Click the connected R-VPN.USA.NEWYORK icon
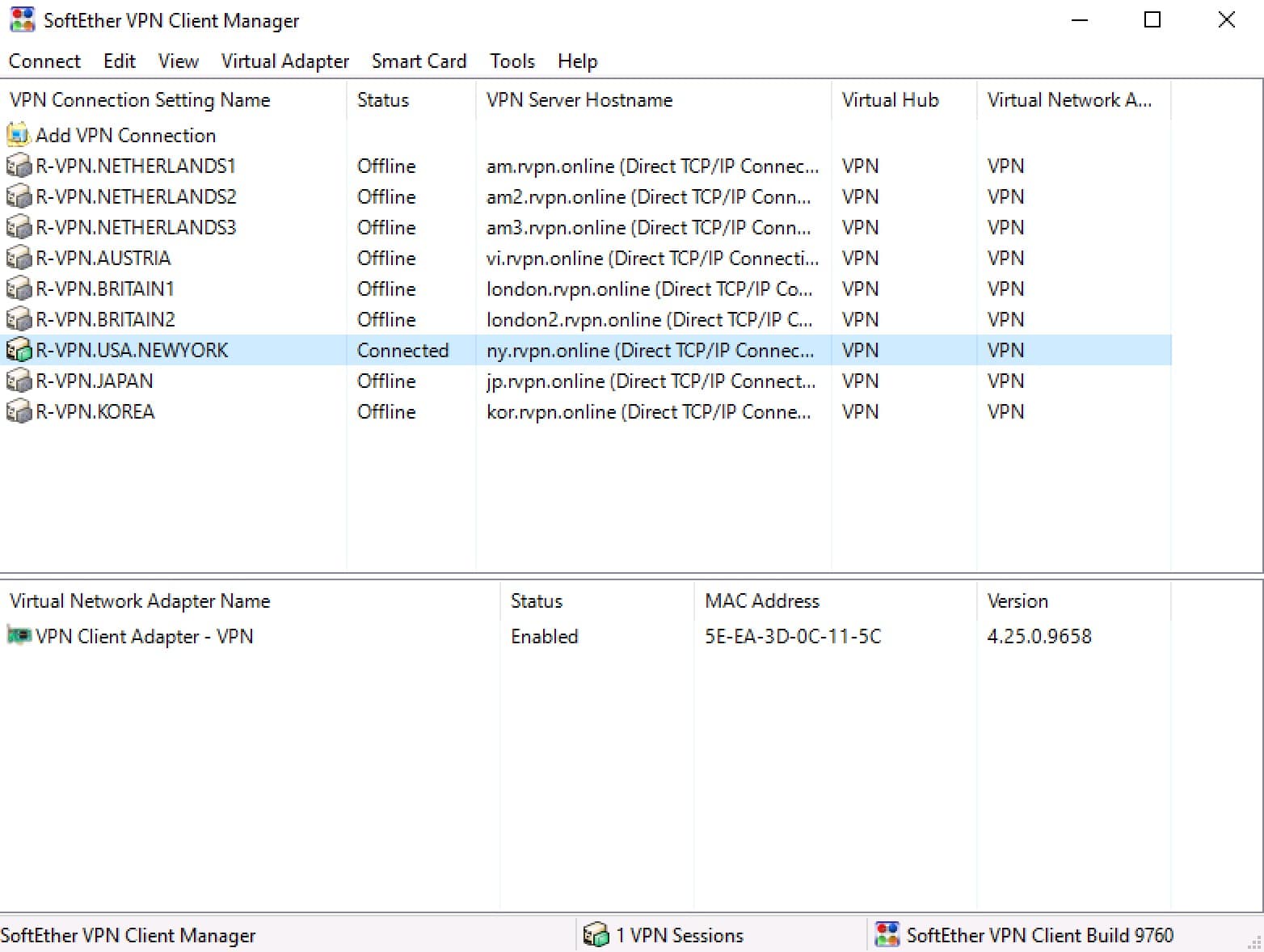The image size is (1264, 952). tap(19, 350)
